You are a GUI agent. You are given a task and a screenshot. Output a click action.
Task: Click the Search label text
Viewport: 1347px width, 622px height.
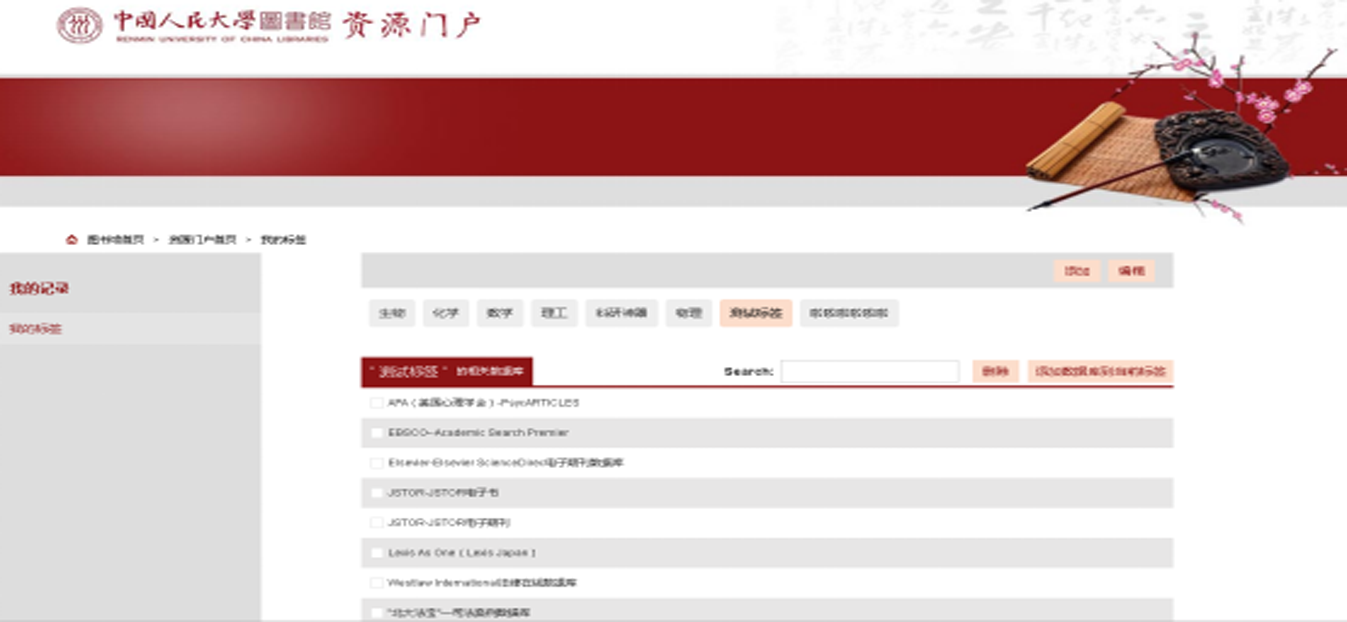coord(749,371)
